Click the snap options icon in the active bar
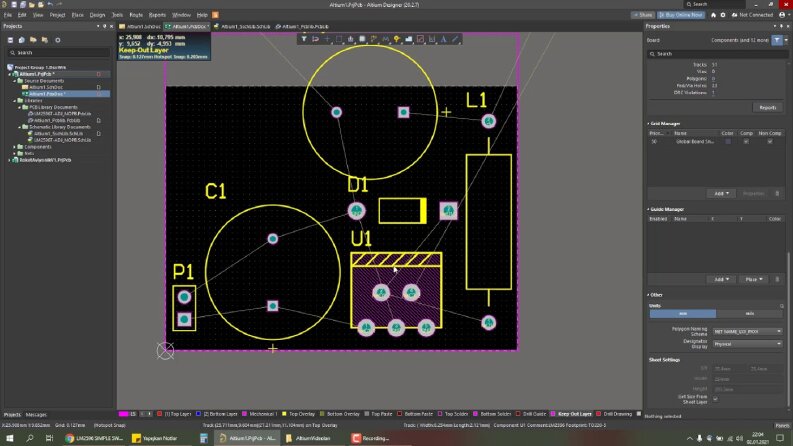The width and height of the screenshot is (793, 446). pos(316,39)
